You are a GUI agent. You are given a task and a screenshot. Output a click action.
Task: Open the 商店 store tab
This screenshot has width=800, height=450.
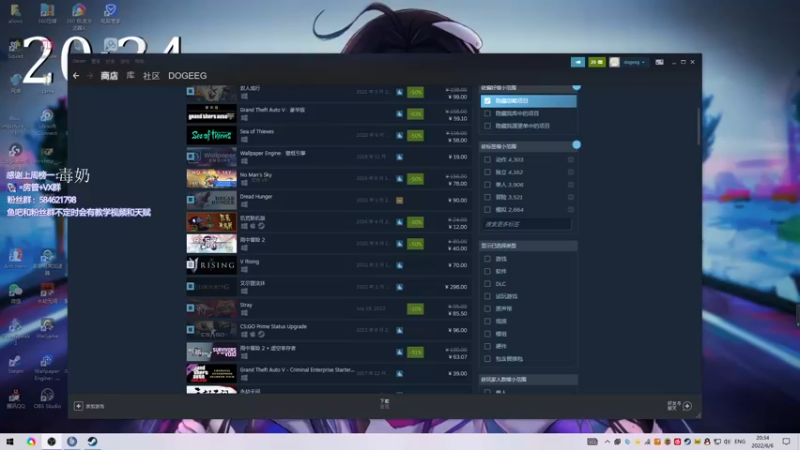coord(109,76)
